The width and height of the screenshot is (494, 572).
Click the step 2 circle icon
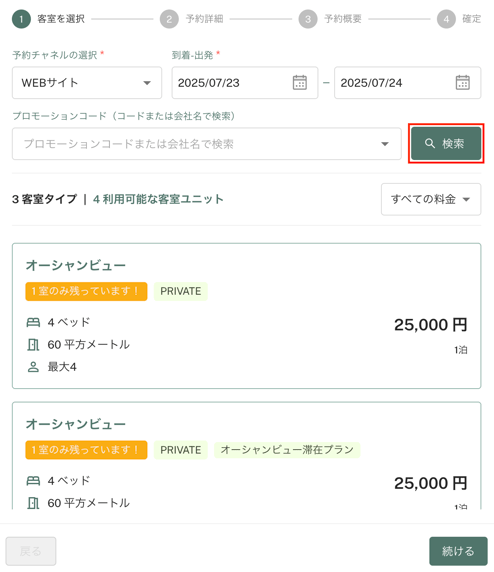pyautogui.click(x=169, y=19)
